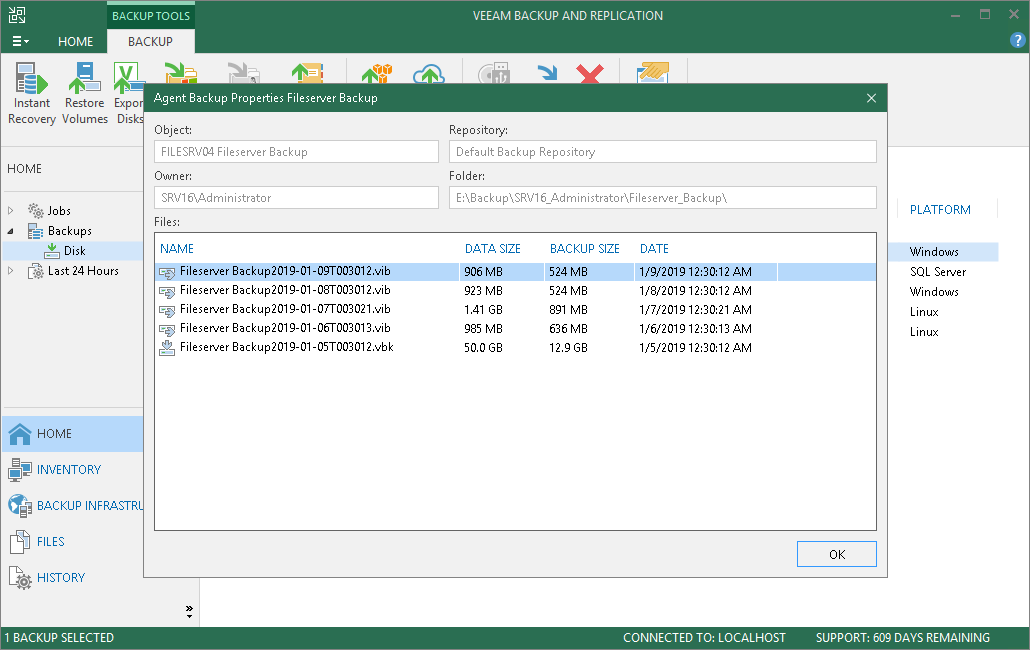Viewport: 1030px width, 650px height.
Task: Switch to the HOME ribbon tab
Action: (x=76, y=41)
